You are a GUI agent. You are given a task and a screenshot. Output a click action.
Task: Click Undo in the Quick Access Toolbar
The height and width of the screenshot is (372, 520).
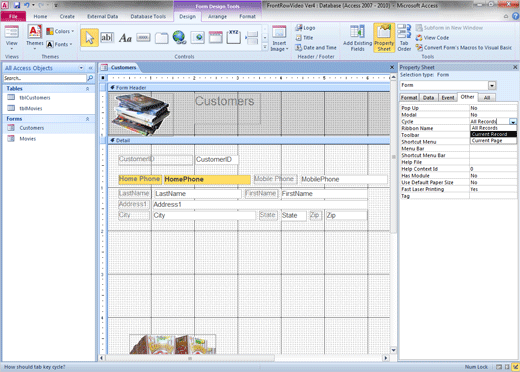[27, 5]
